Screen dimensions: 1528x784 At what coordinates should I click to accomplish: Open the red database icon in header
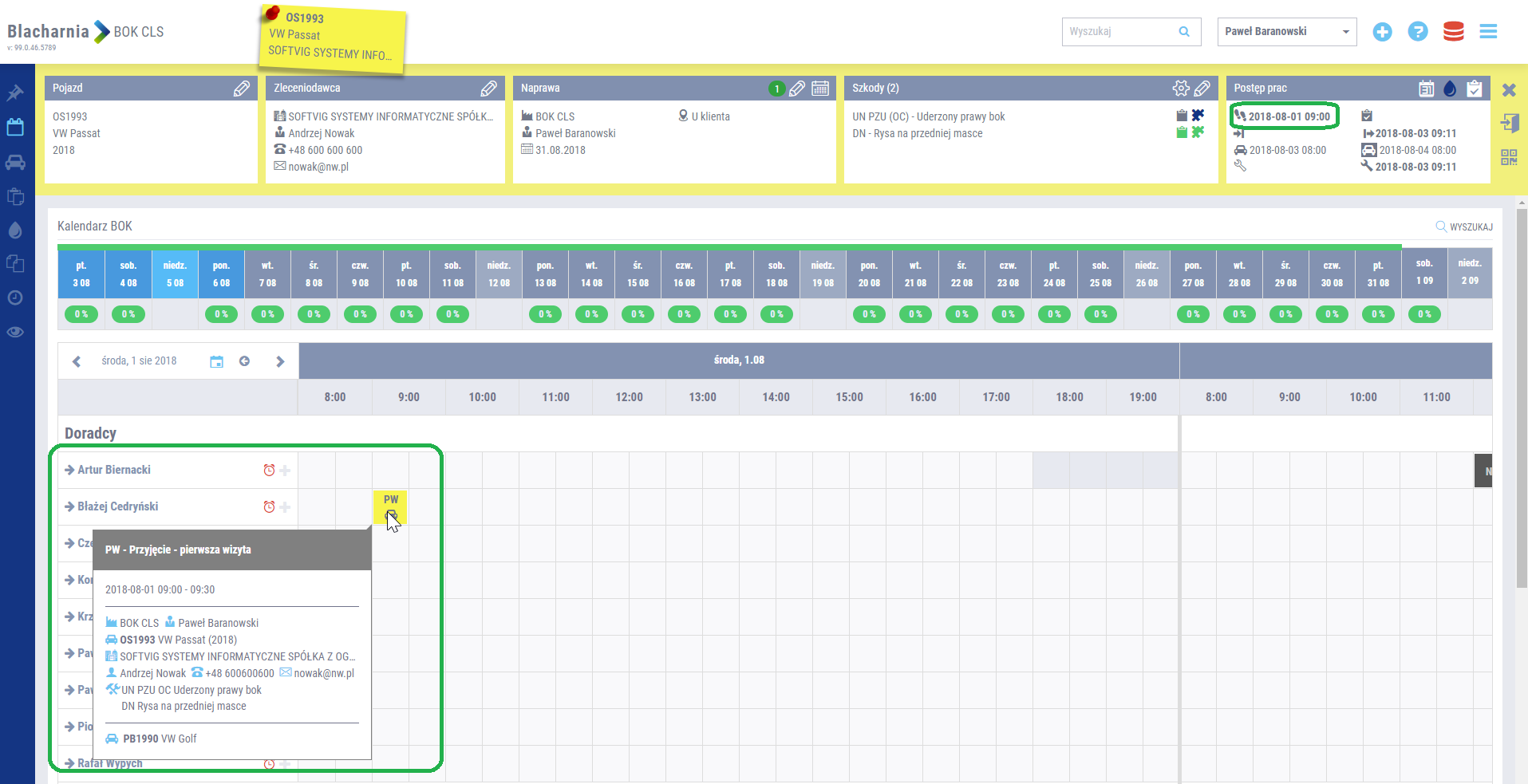tap(1453, 32)
